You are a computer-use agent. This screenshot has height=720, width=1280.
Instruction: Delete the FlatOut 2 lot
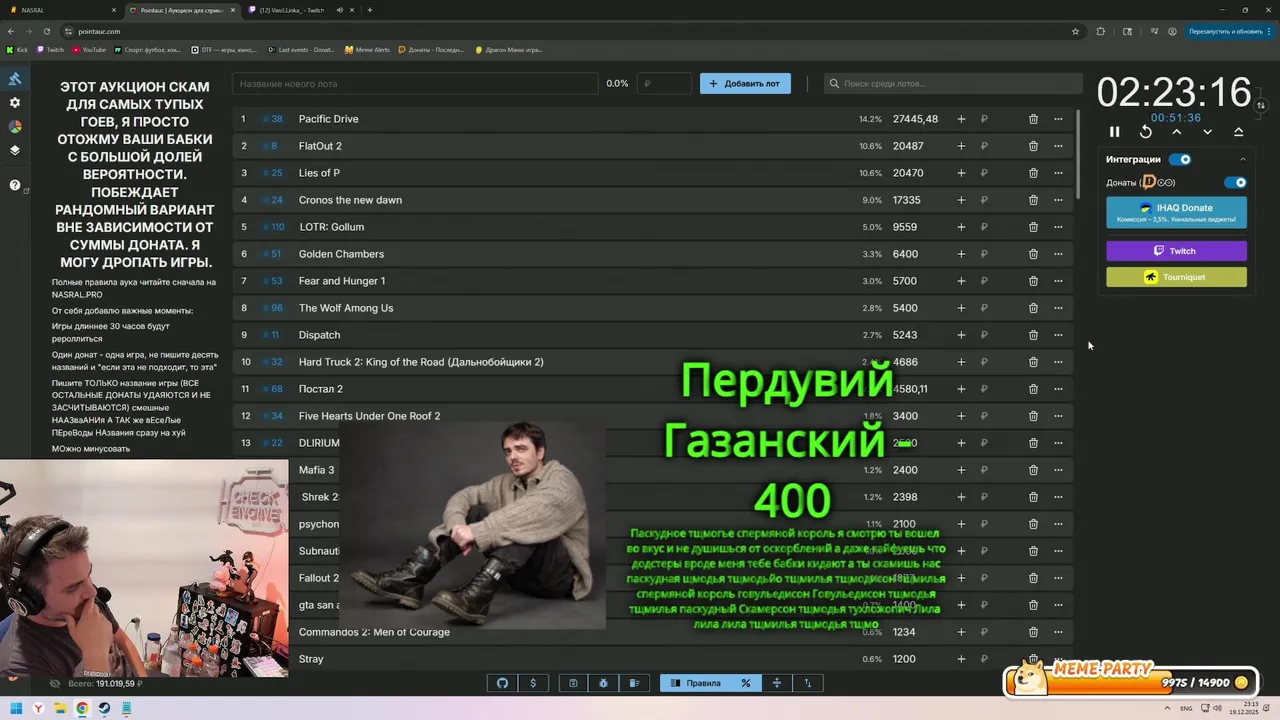(x=1033, y=146)
